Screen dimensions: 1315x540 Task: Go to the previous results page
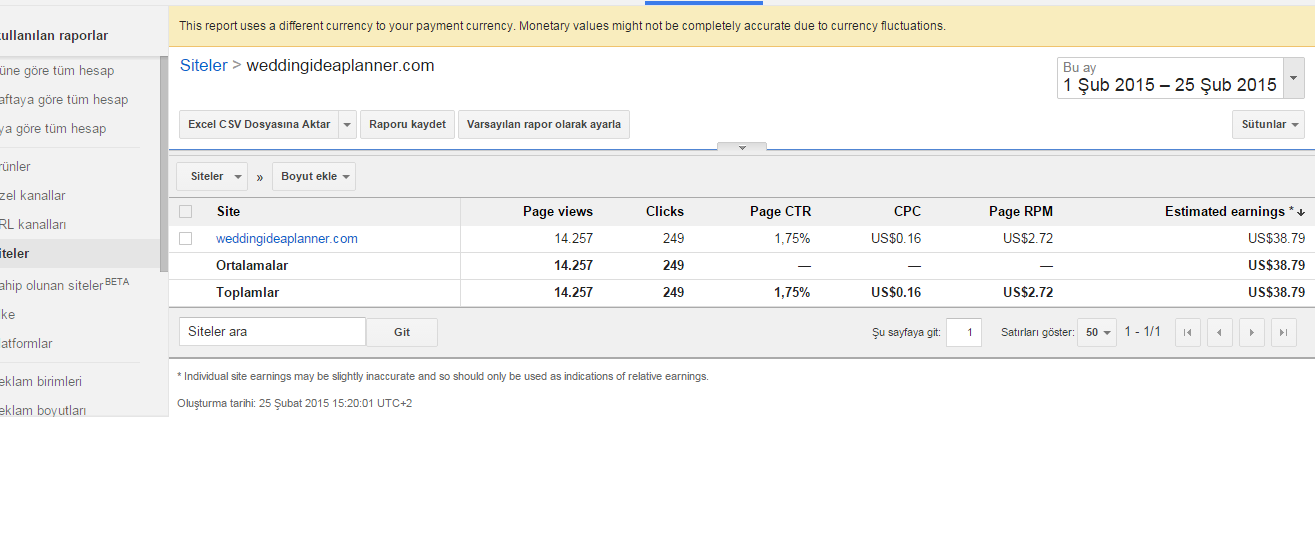click(x=1220, y=332)
